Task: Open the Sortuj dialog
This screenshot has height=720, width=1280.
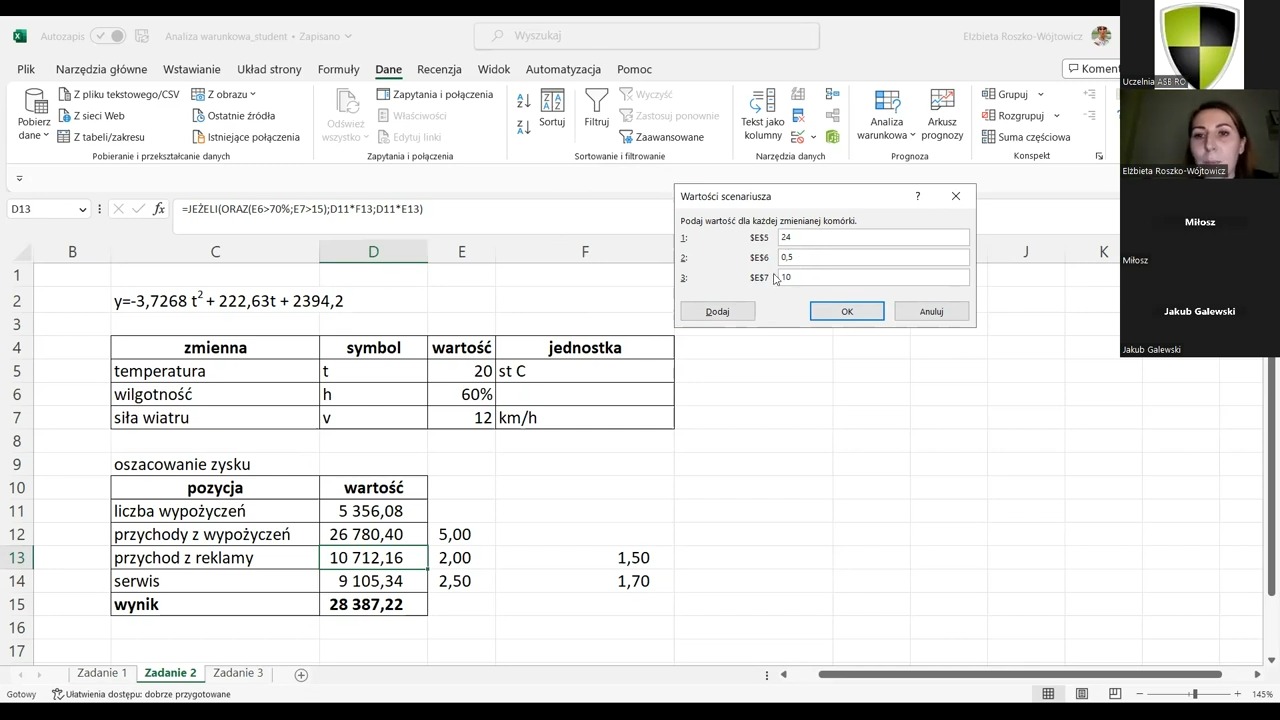Action: tap(552, 109)
